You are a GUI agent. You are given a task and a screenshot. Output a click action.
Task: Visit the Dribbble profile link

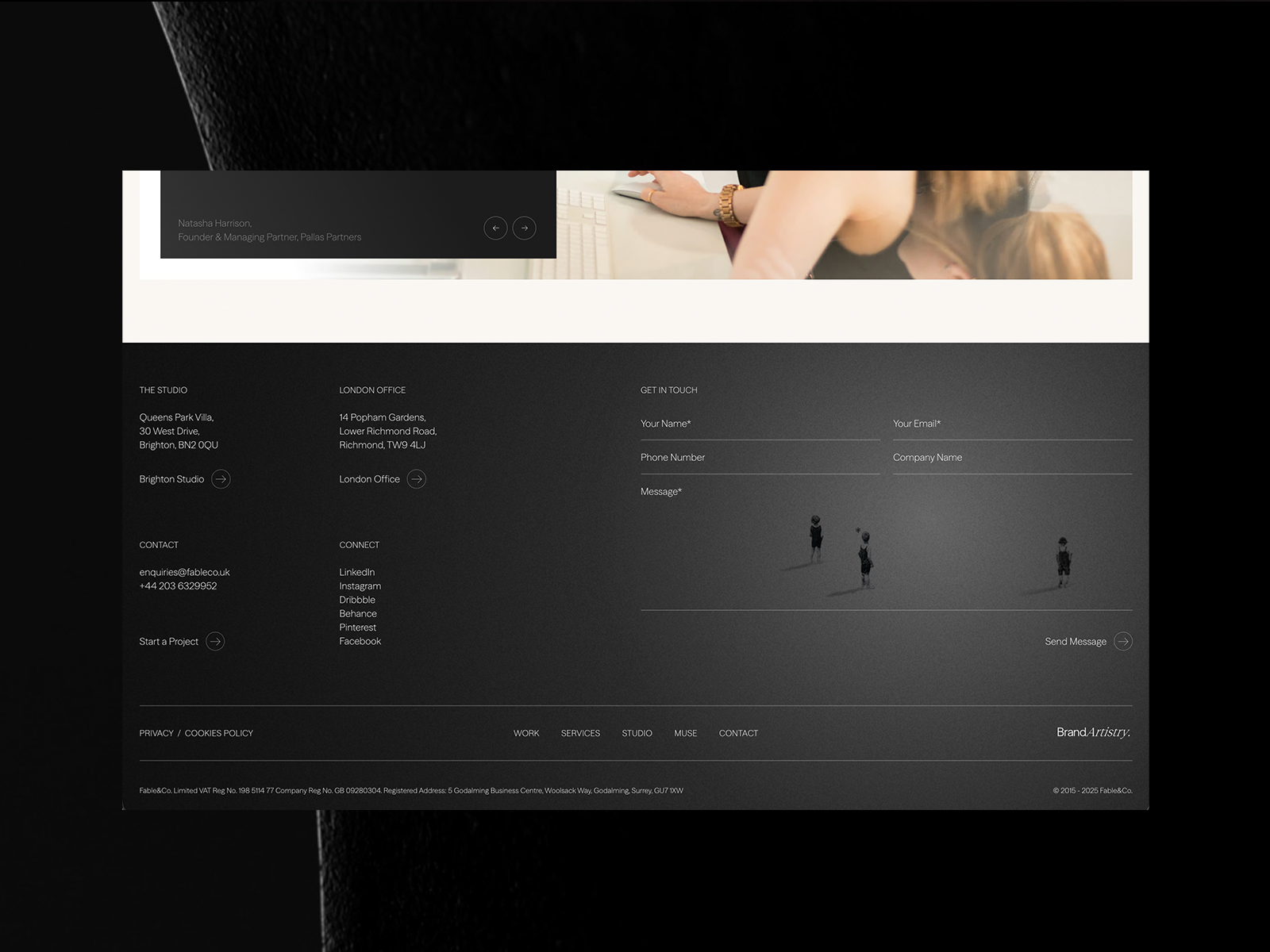(357, 600)
